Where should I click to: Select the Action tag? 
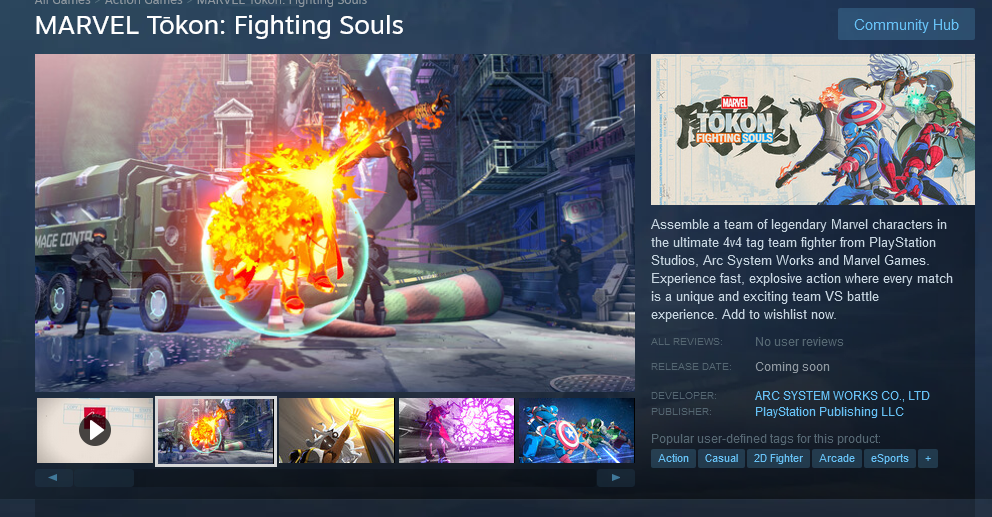coord(673,459)
